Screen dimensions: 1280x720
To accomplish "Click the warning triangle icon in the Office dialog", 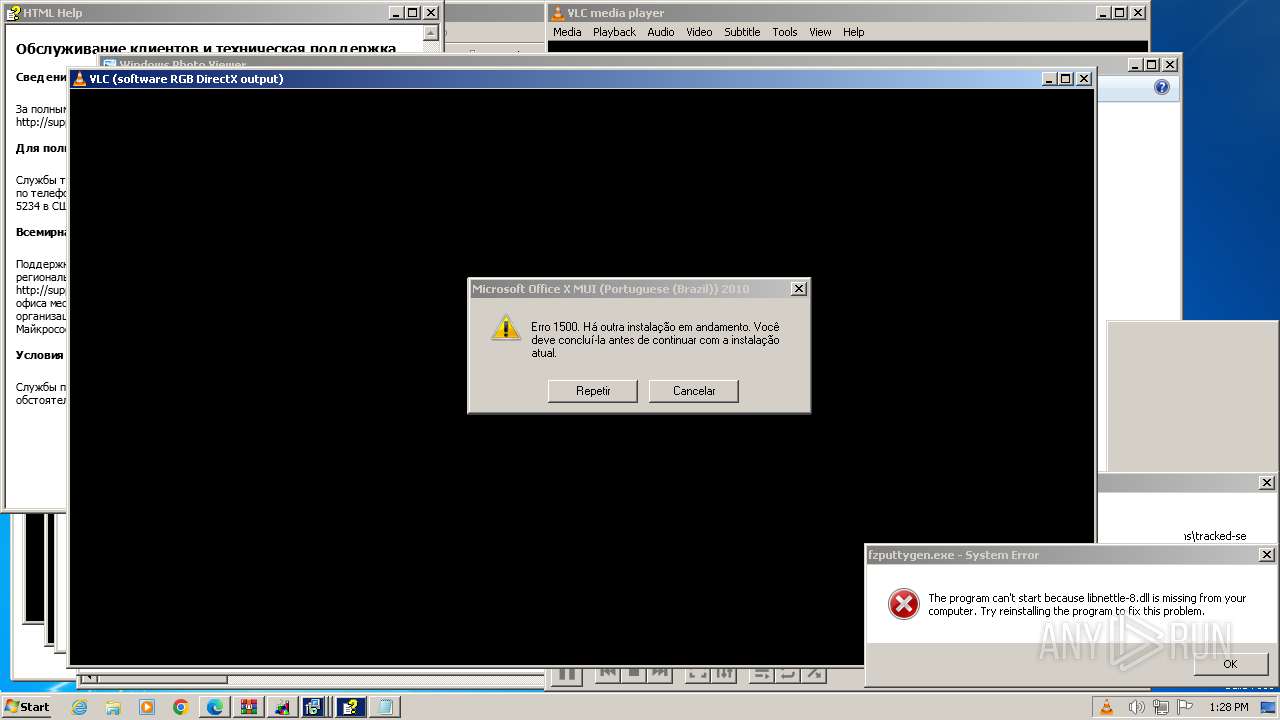I will [x=506, y=327].
